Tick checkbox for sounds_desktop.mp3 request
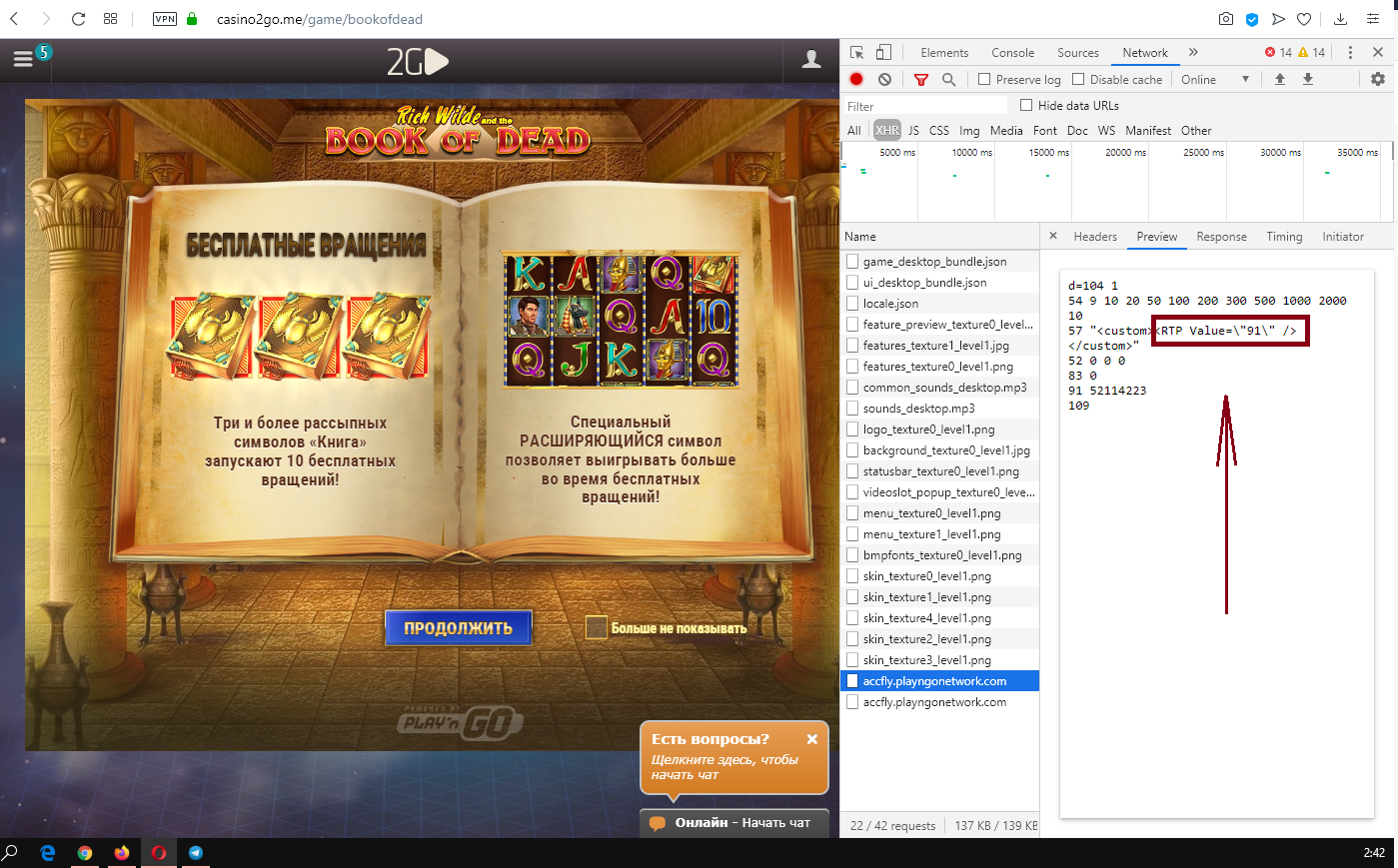The width and height of the screenshot is (1398, 868). [852, 408]
